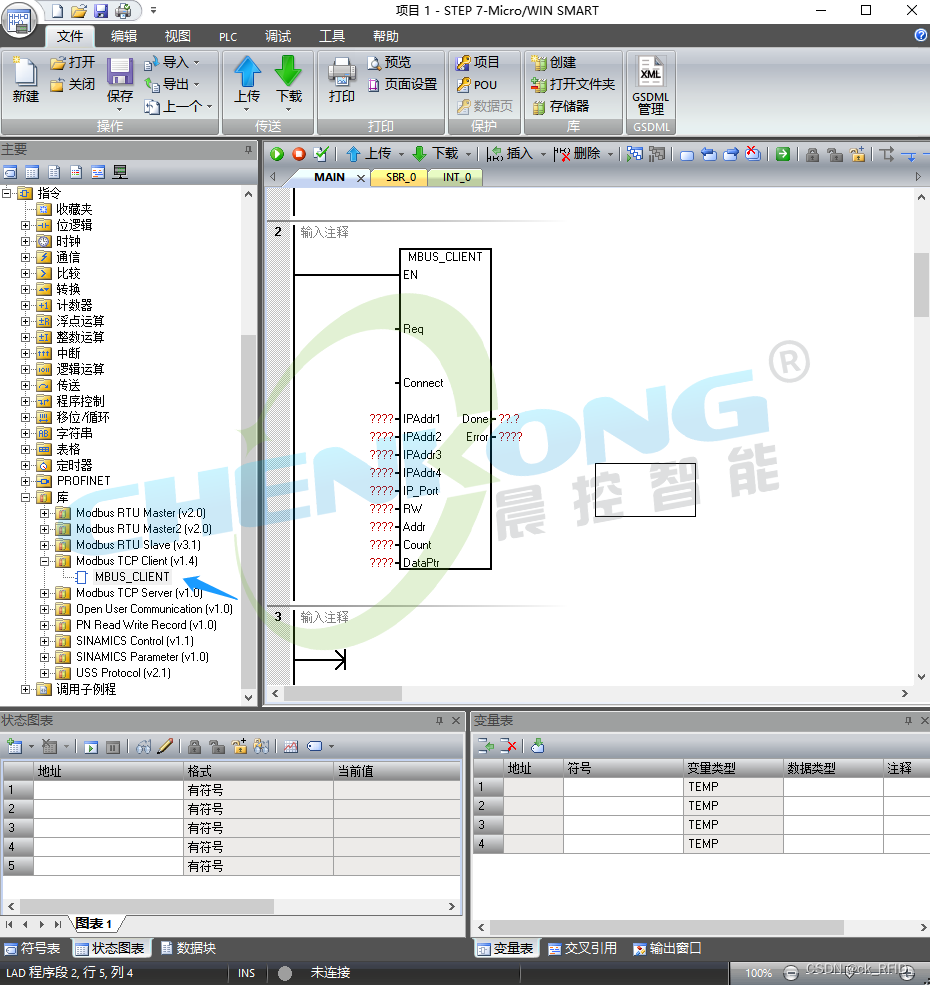930x985 pixels.
Task: Click the delete row icon in 变量表 toolbar
Action: (508, 746)
